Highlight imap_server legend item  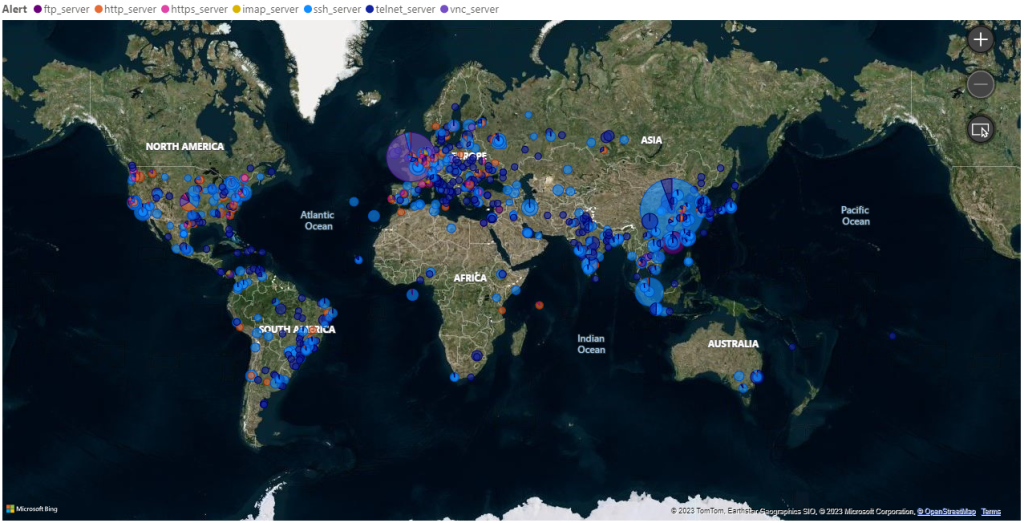pyautogui.click(x=270, y=9)
